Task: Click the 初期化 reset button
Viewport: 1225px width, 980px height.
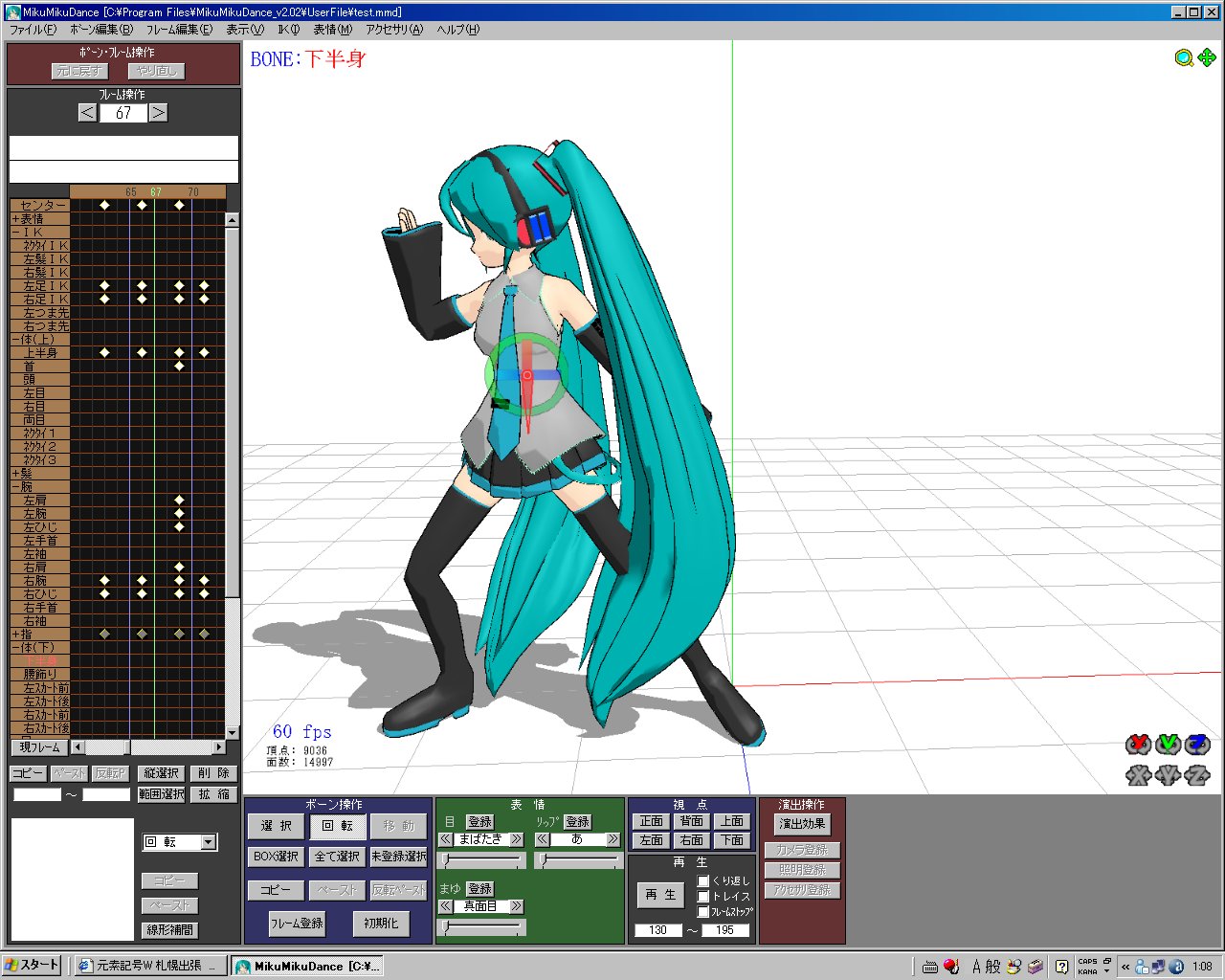Action: pyautogui.click(x=381, y=924)
